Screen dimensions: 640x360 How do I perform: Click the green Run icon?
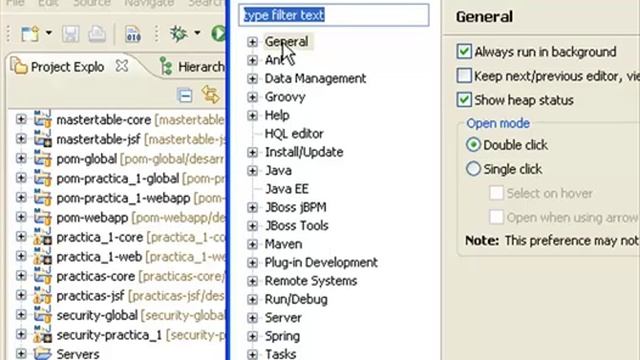[218, 33]
